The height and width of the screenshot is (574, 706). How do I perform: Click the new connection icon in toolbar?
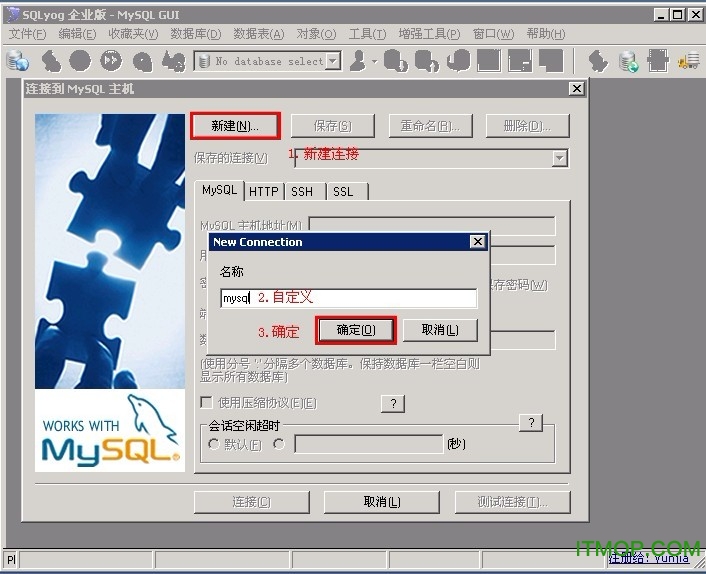18,61
